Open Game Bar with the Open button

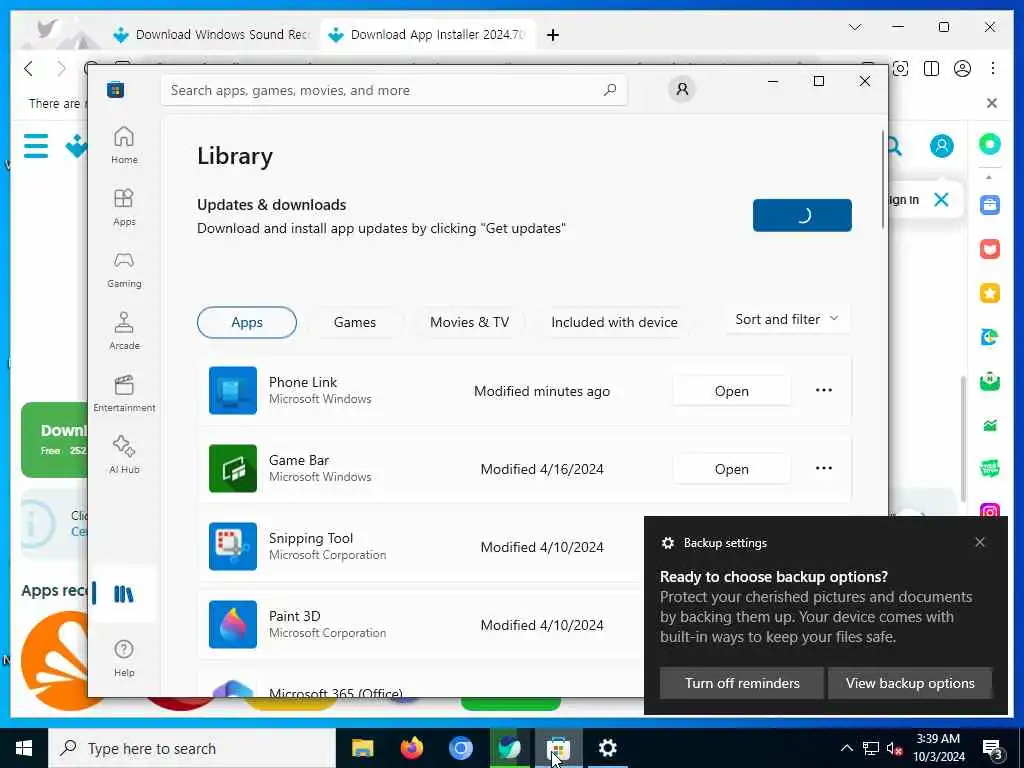pyautogui.click(x=731, y=468)
